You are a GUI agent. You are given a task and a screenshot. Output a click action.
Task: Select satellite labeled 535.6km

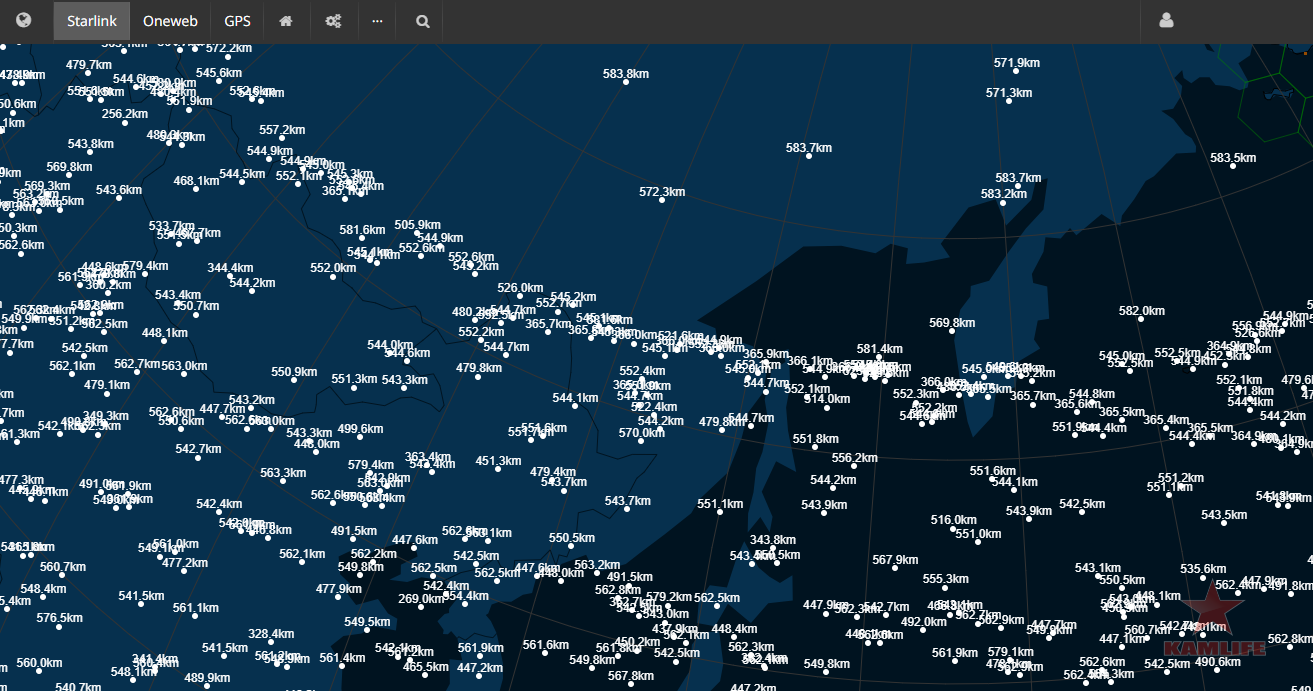pyautogui.click(x=1203, y=569)
